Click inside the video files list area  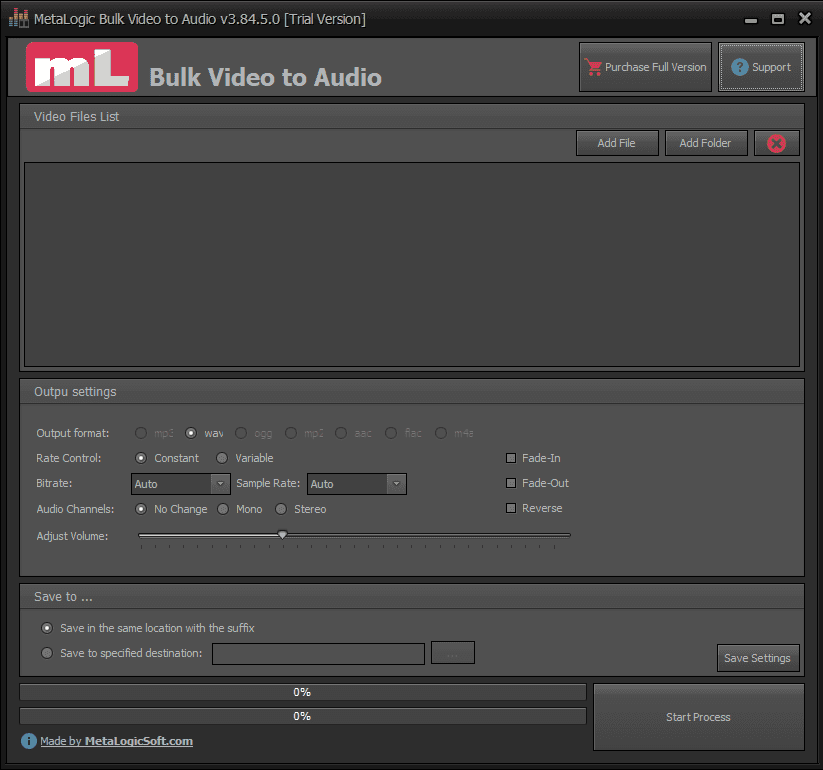412,265
